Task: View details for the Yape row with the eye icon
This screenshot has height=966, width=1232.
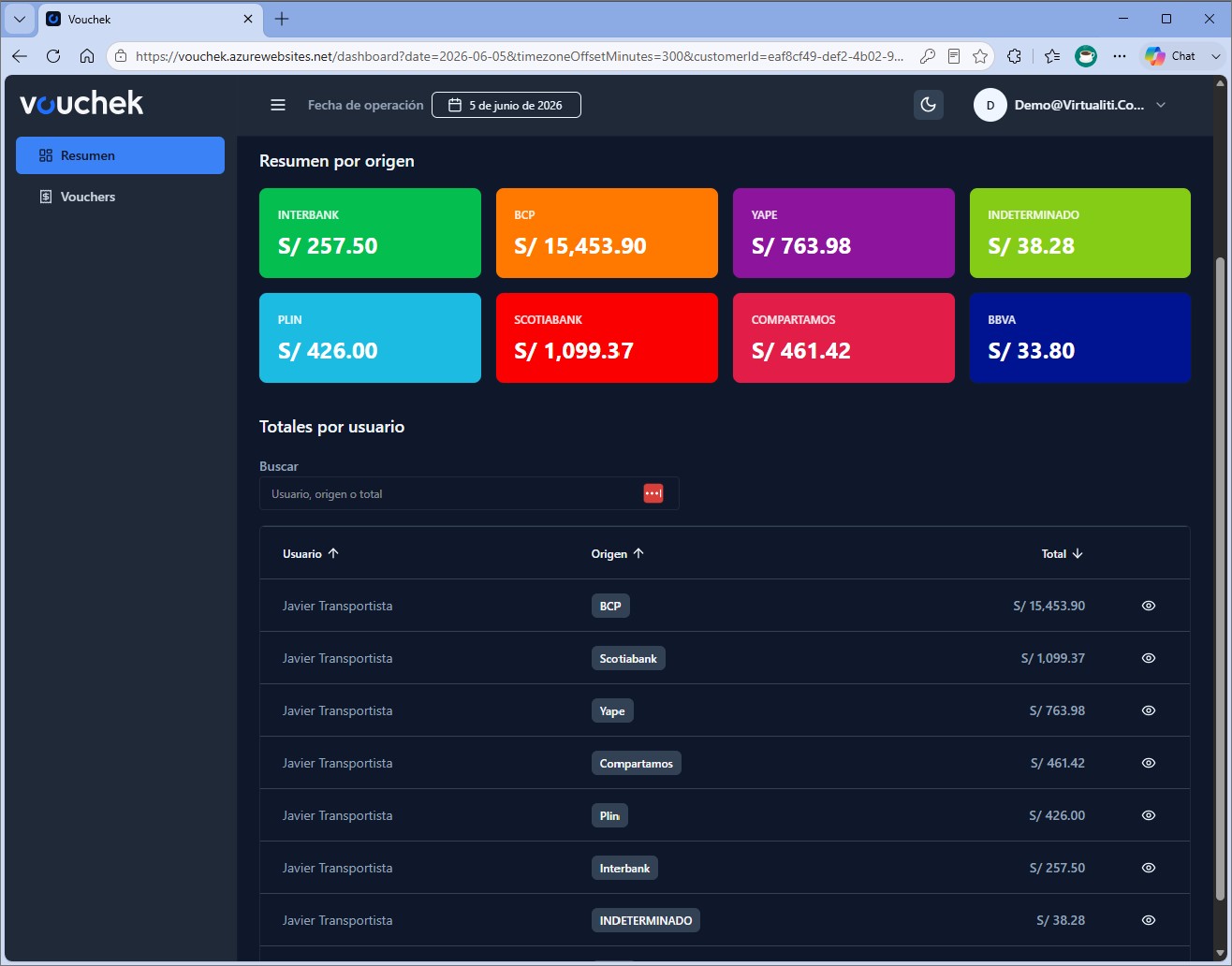Action: tap(1149, 710)
